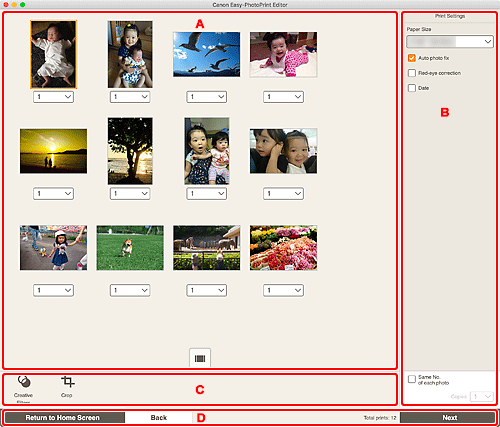
Task: Check Same No. of each photo
Action: (x=412, y=379)
